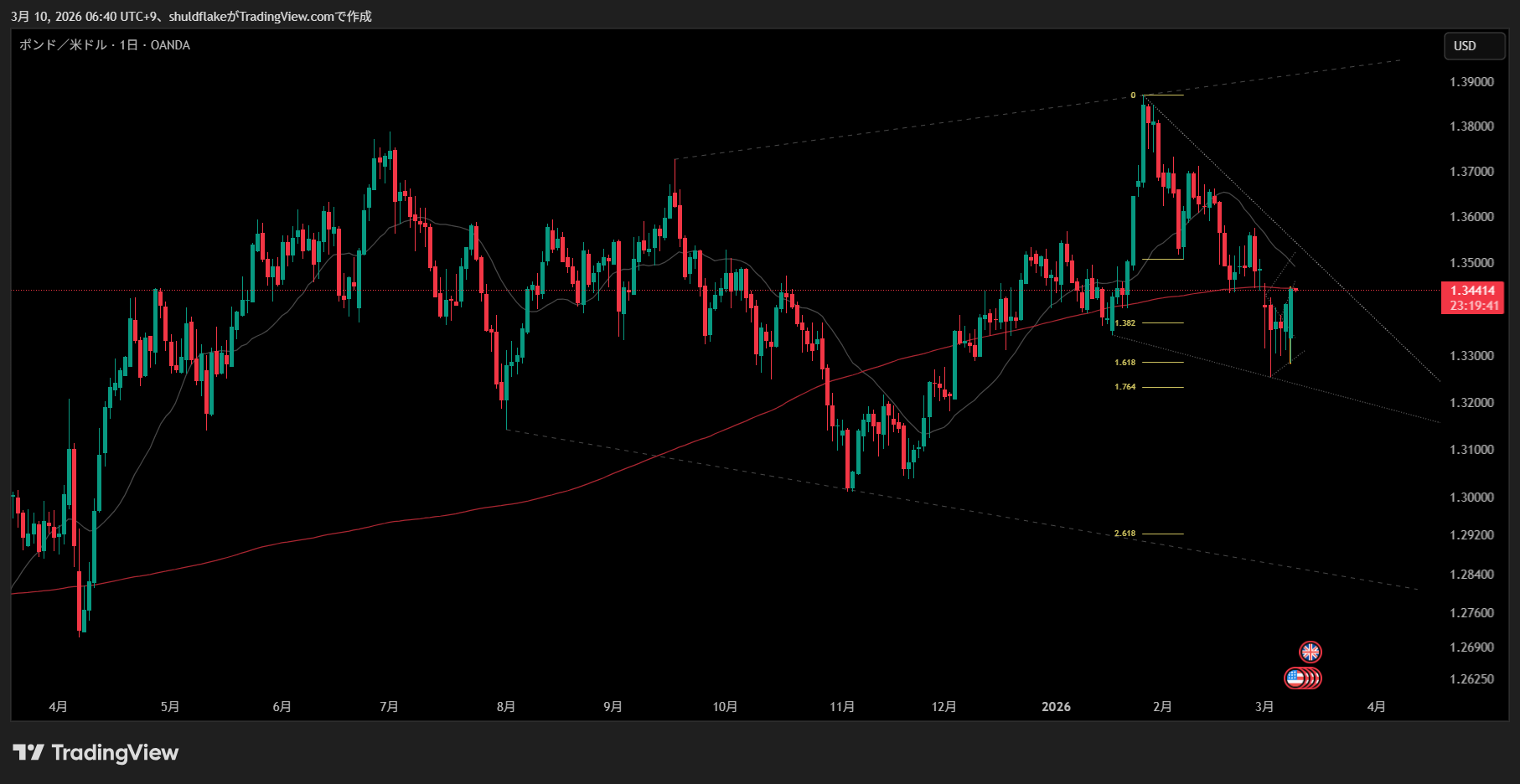Click the 4月 label at left of time axis
Viewport: 1520px width, 784px height.
click(x=58, y=707)
